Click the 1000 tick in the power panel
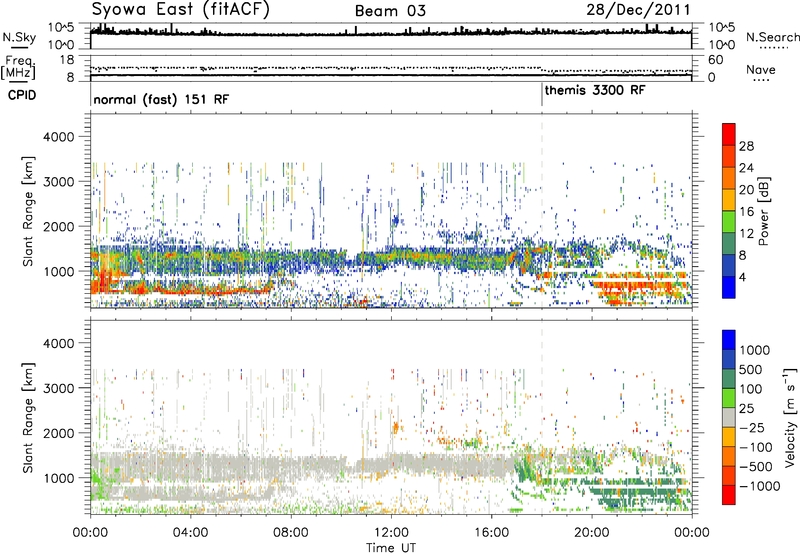Screen dimensions: 800x554 click(58, 271)
